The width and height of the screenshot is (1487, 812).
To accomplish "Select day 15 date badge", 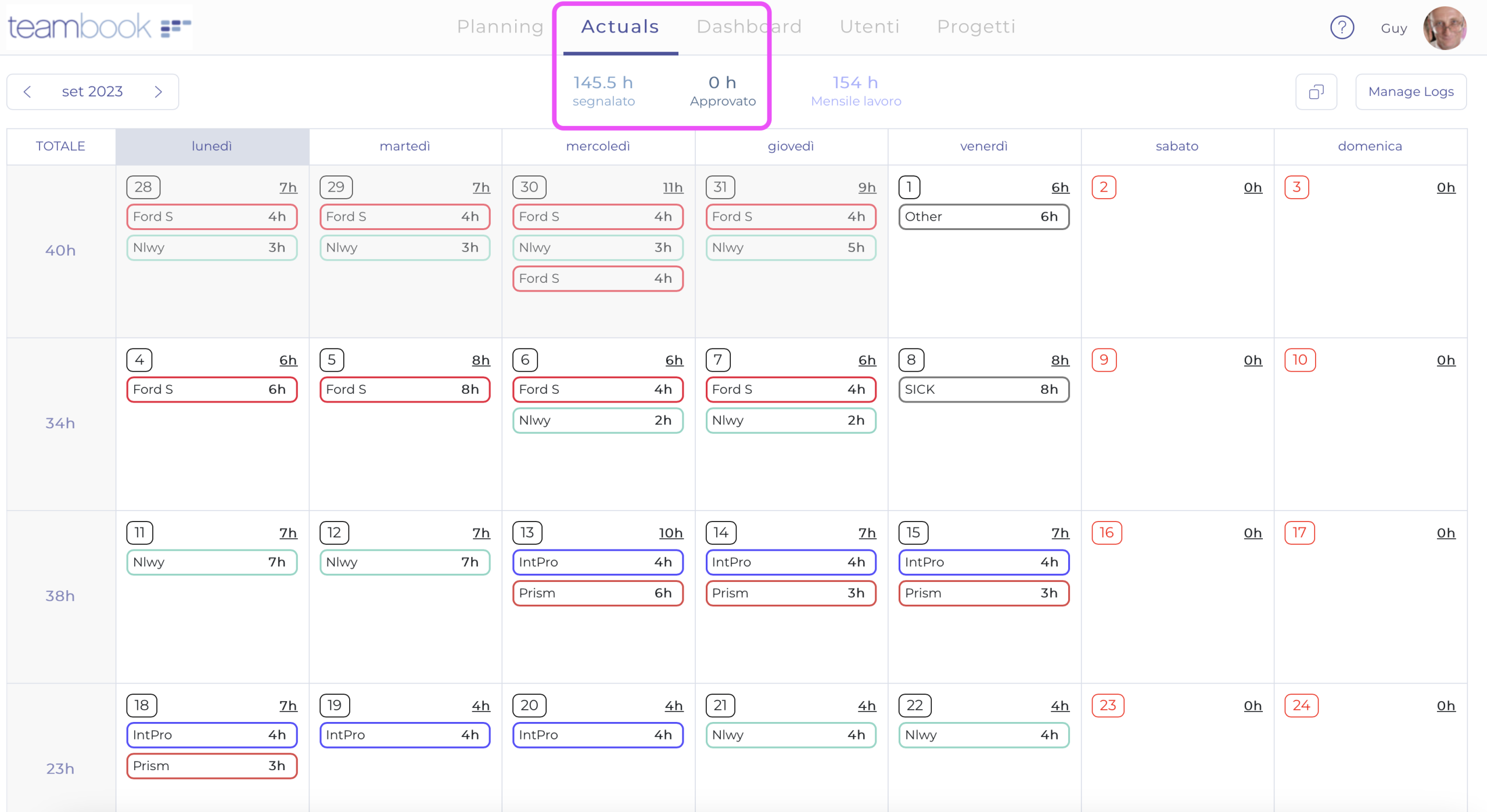I will pos(913,533).
